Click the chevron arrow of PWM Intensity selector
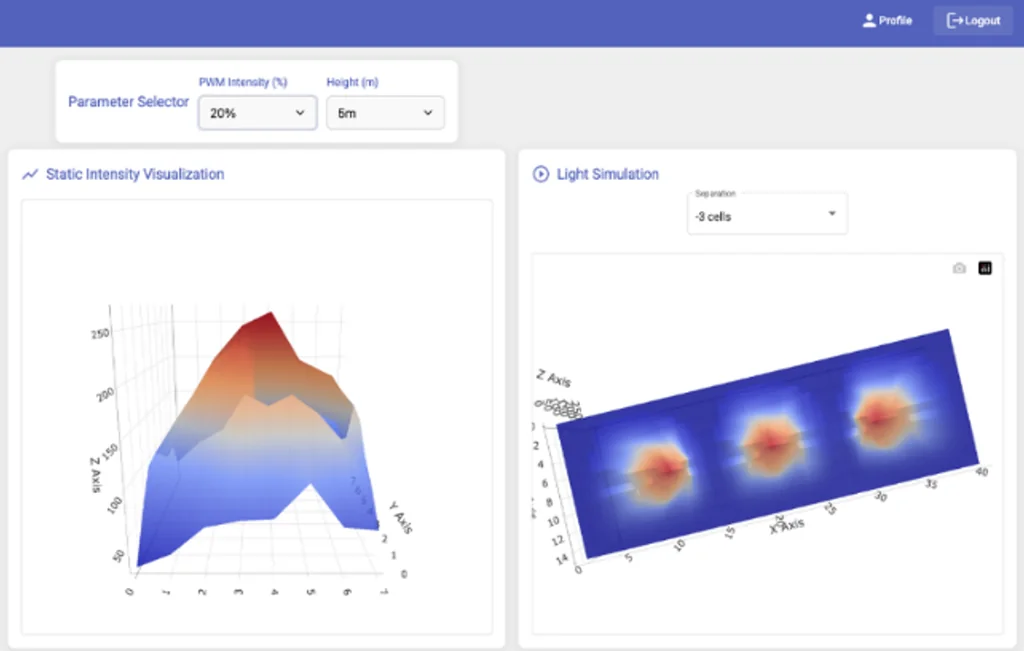 point(300,113)
